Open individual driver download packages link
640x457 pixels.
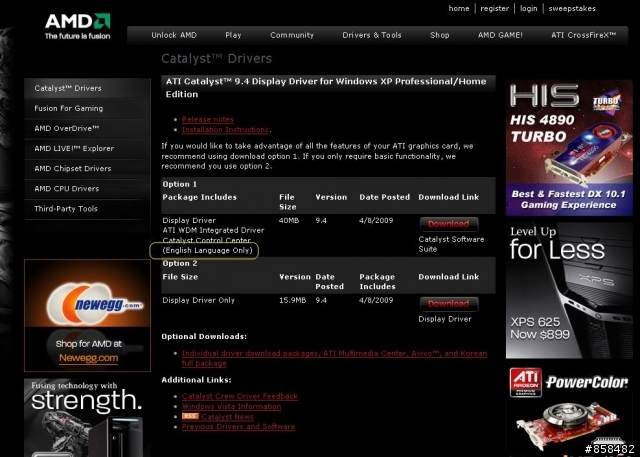pos(334,358)
